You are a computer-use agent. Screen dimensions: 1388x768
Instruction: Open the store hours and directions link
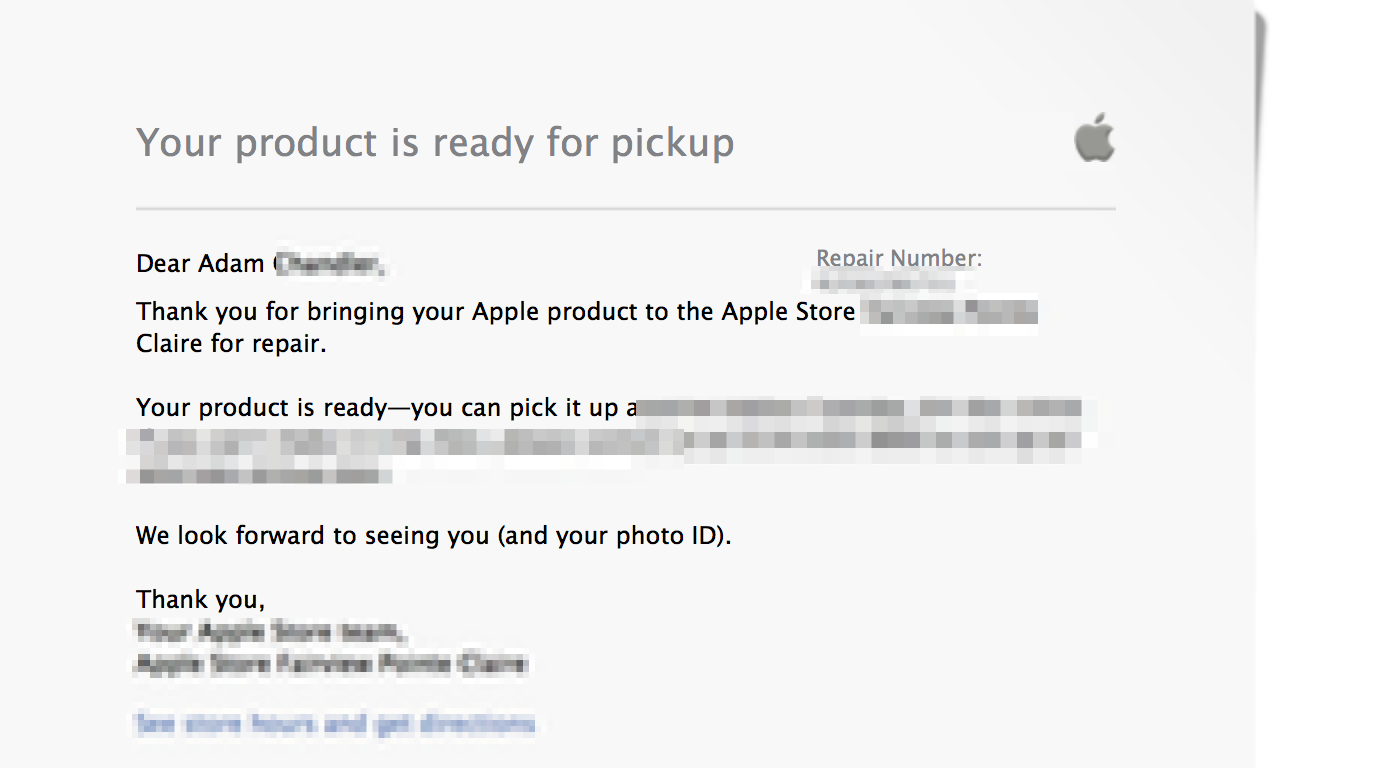pyautogui.click(x=335, y=723)
